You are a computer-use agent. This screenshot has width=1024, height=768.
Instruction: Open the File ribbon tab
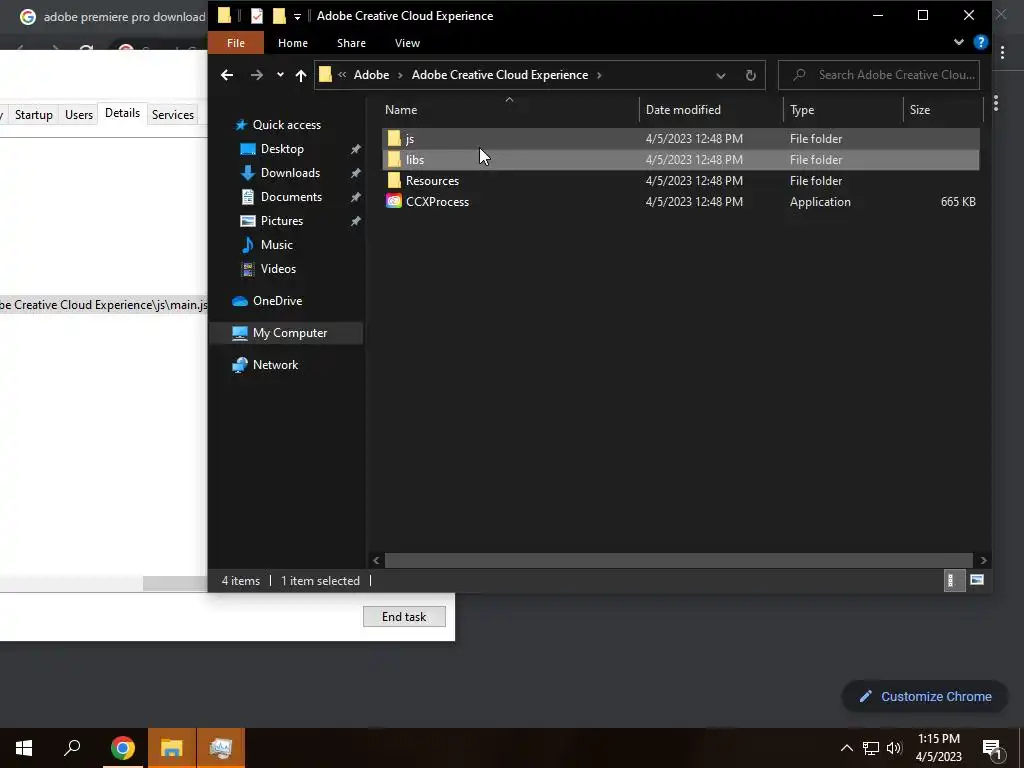coord(236,43)
